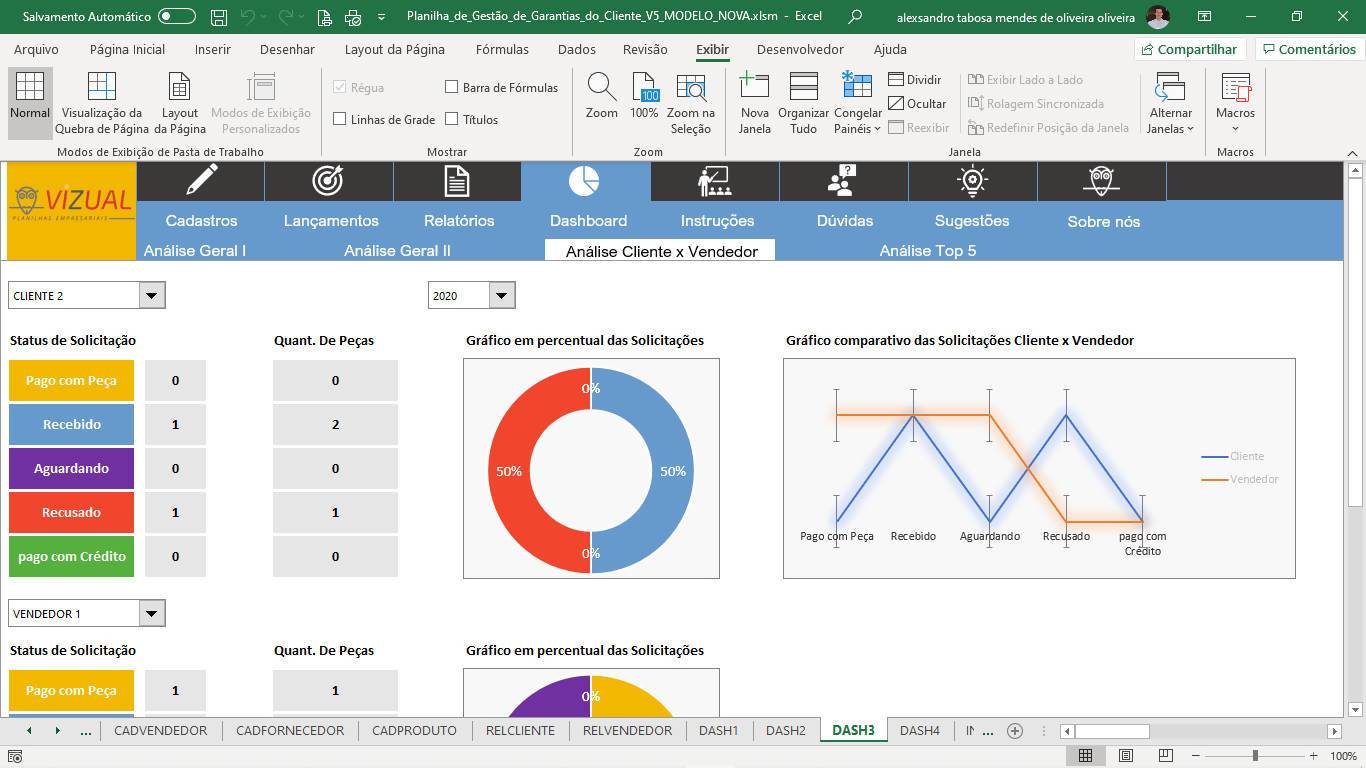Go to Análise Geral I page
The height and width of the screenshot is (768, 1366).
pos(195,250)
